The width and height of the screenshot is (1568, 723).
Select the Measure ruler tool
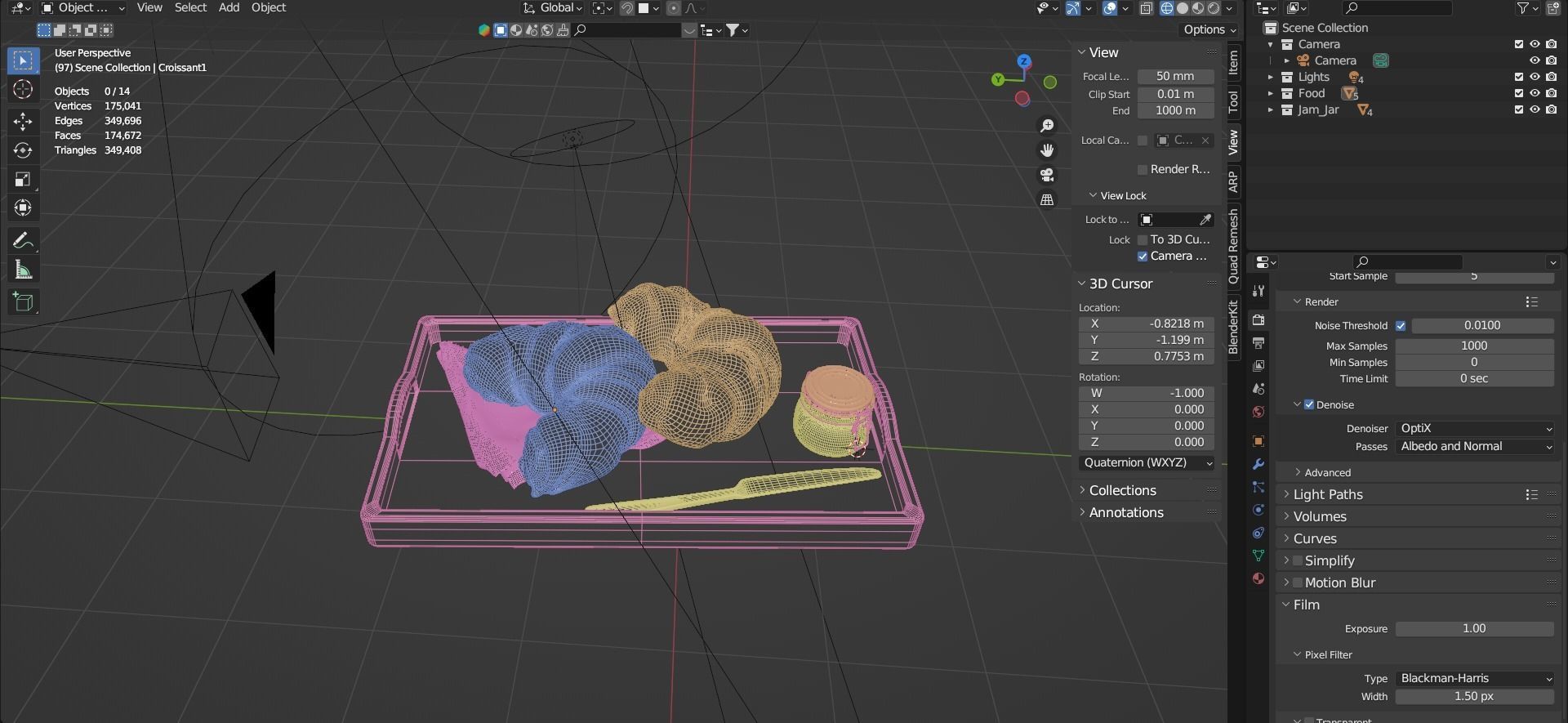point(23,270)
